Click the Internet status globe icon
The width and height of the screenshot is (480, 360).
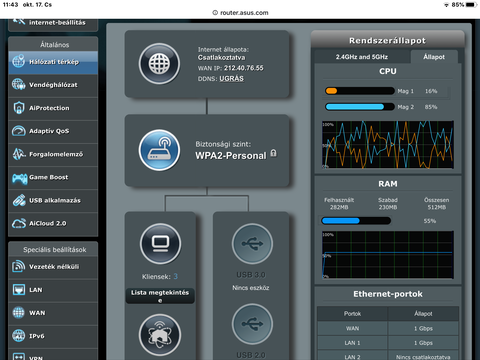tap(159, 64)
